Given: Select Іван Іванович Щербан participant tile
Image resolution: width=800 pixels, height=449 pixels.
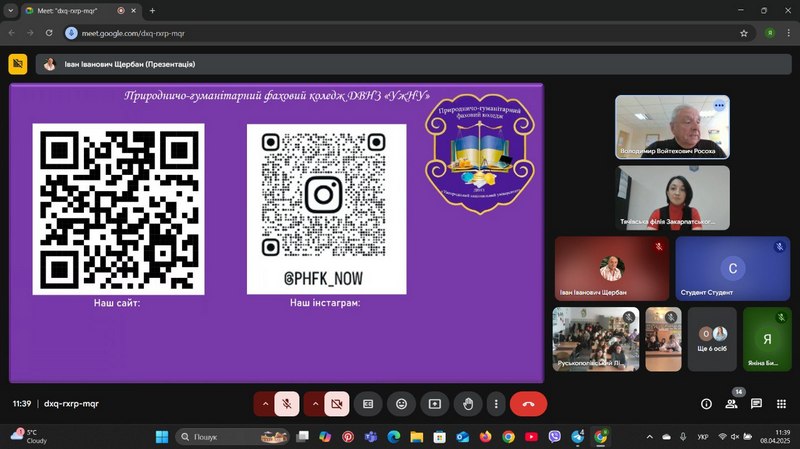Looking at the screenshot, I should 612,268.
